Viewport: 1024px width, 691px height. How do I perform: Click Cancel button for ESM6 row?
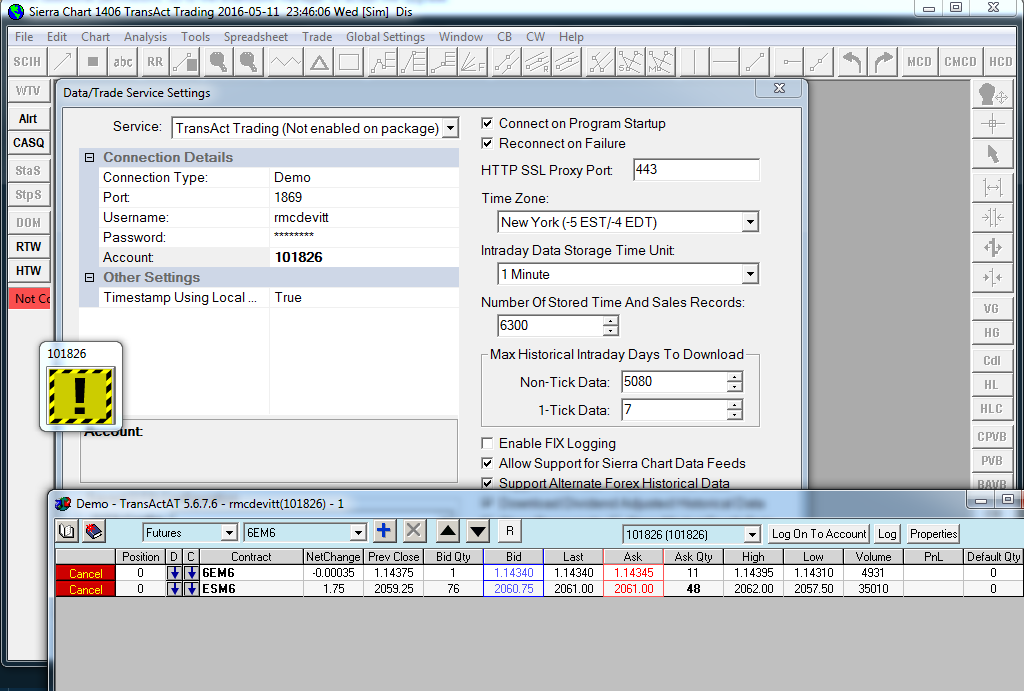(86, 589)
